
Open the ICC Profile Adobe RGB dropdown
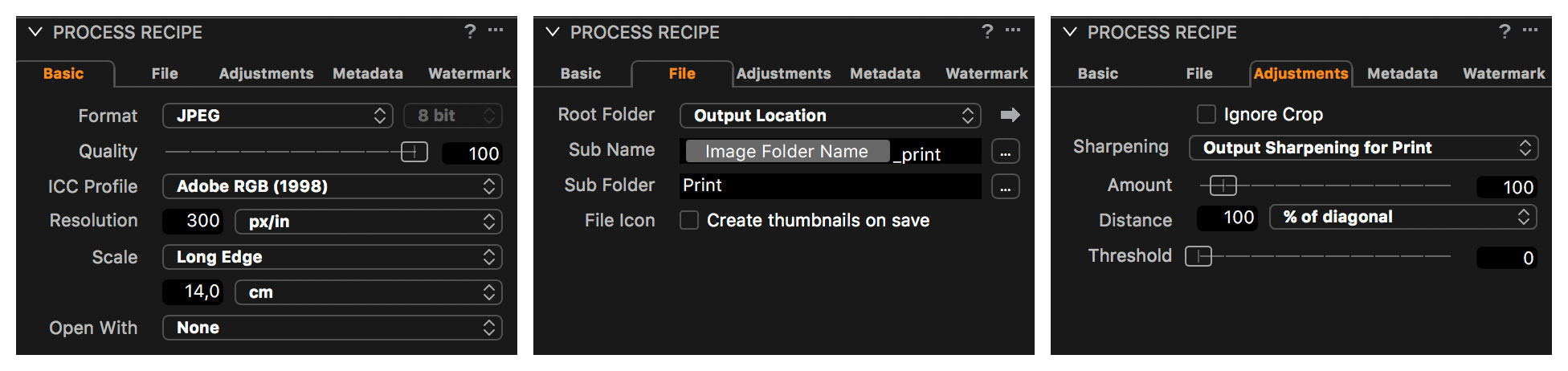click(332, 186)
